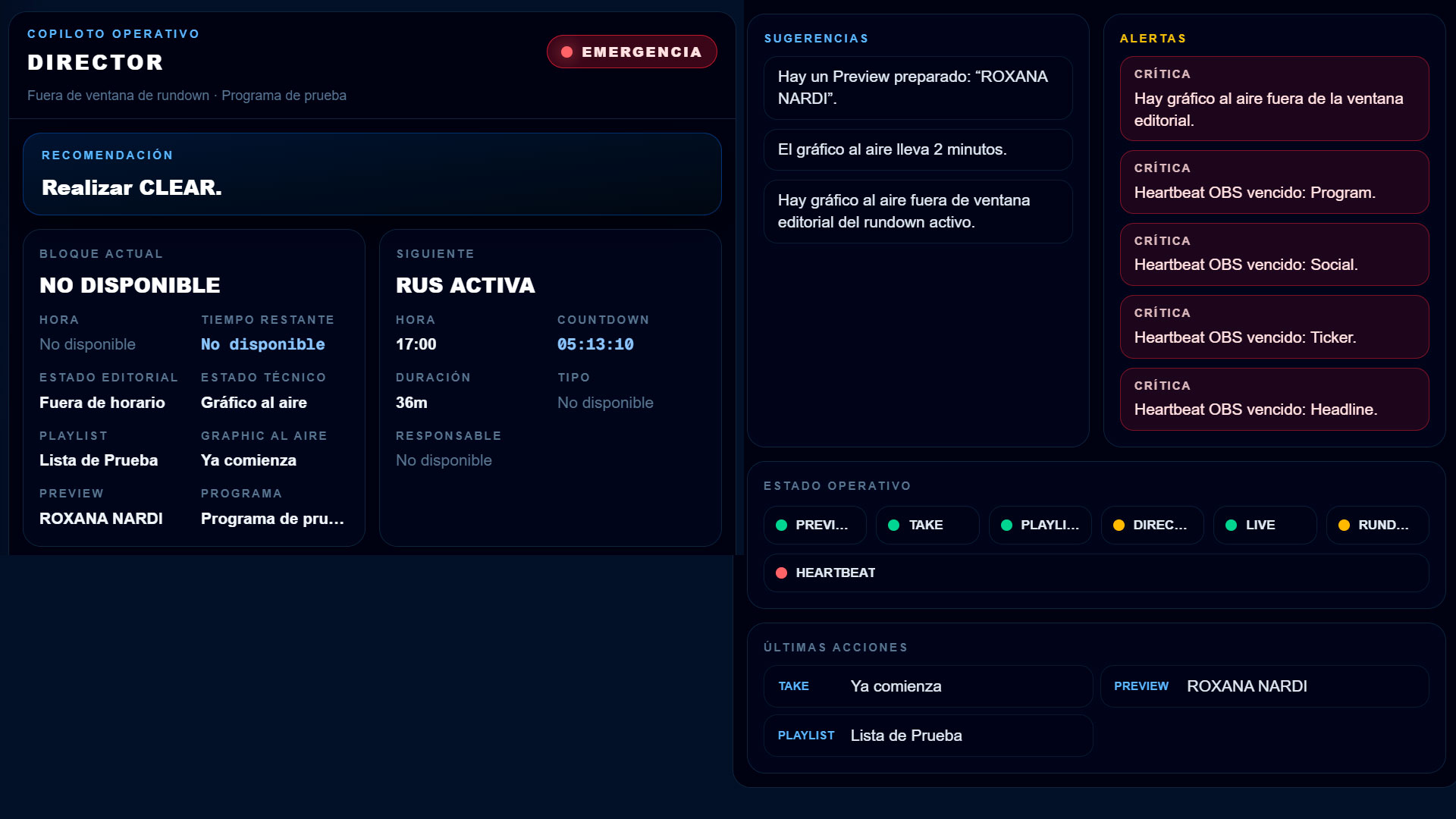Click the green dot on PREVI... status chip
The width and height of the screenshot is (1456, 819).
click(781, 525)
